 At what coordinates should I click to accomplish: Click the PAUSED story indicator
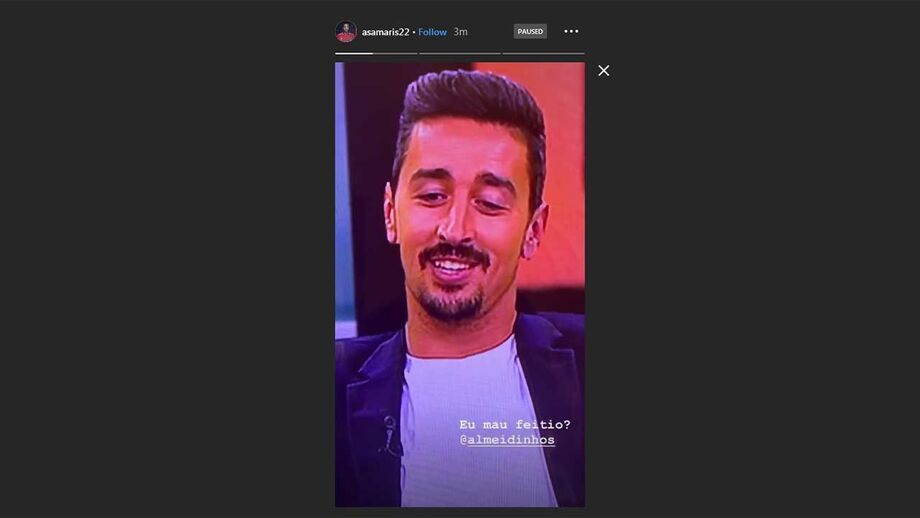(x=530, y=31)
